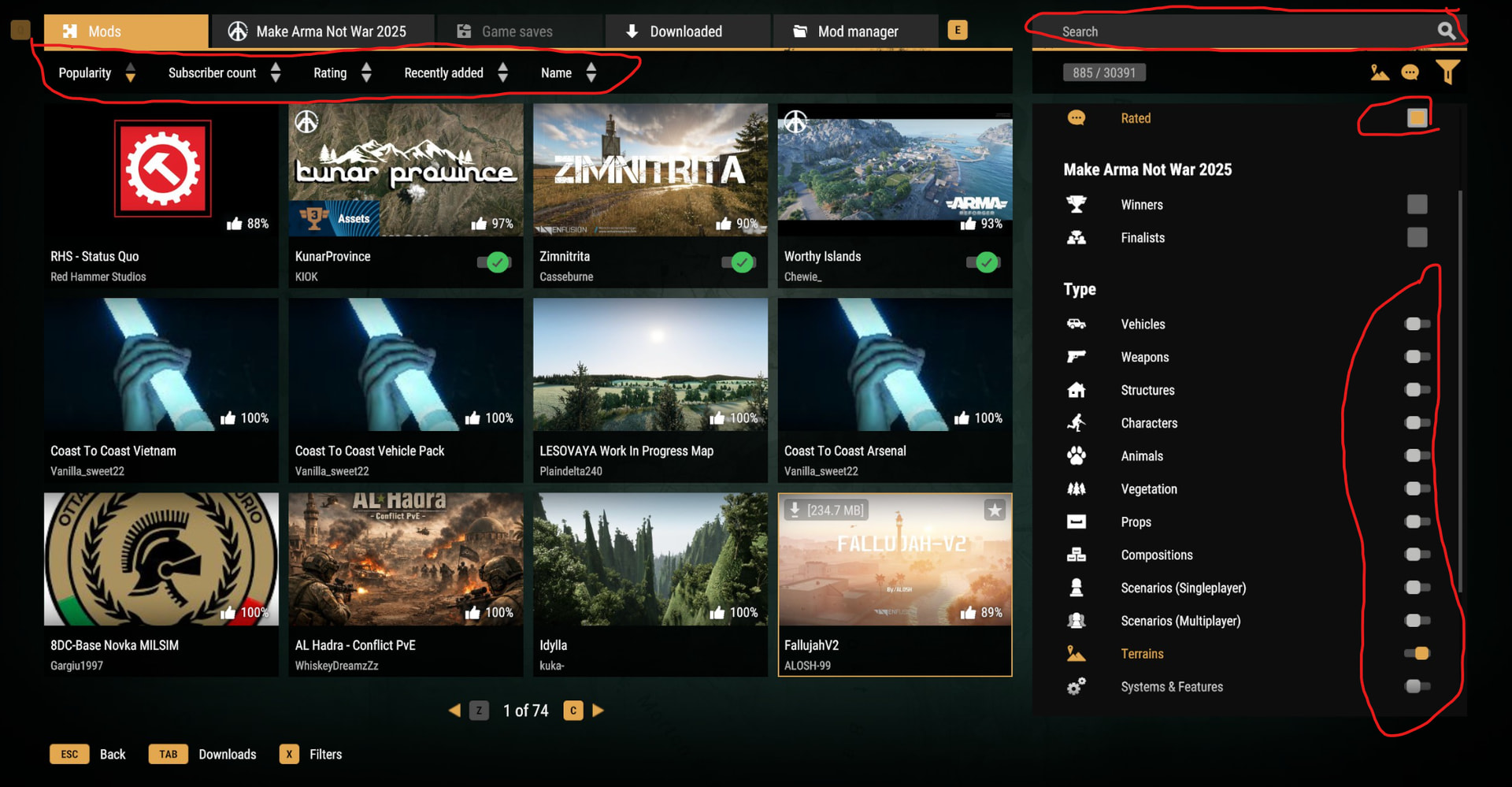Open the Mod manager tab
The height and width of the screenshot is (787, 1512).
coord(857,32)
